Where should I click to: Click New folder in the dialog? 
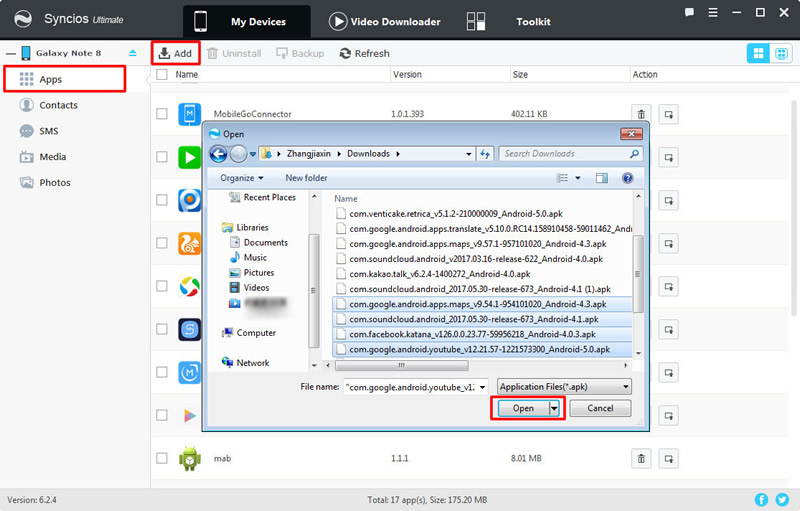306,178
